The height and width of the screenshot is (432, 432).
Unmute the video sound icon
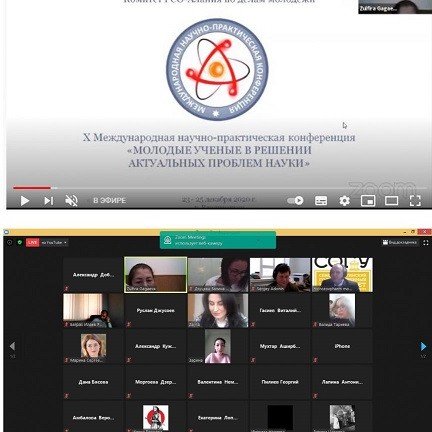point(71,201)
